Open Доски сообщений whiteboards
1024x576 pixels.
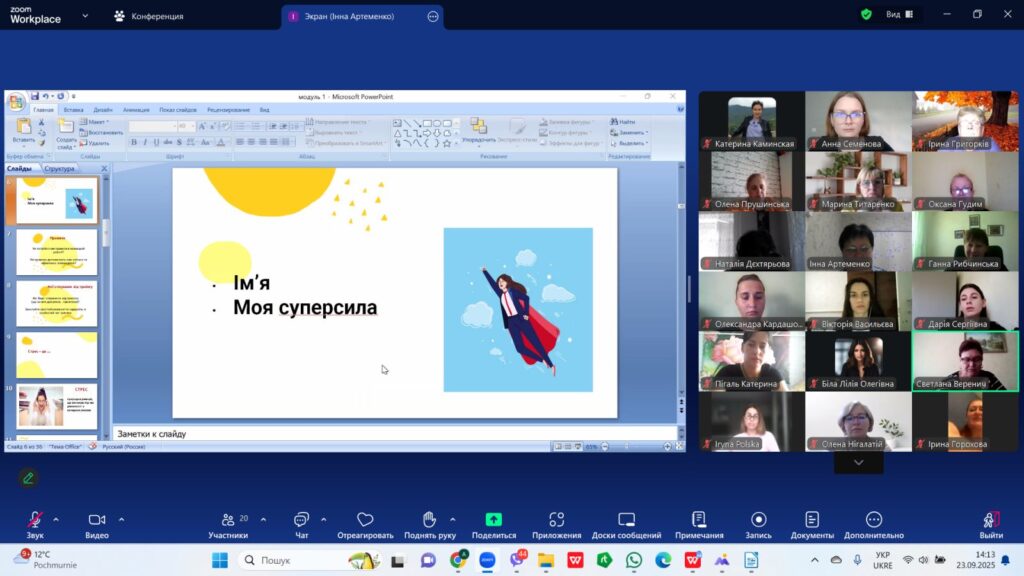point(626,520)
